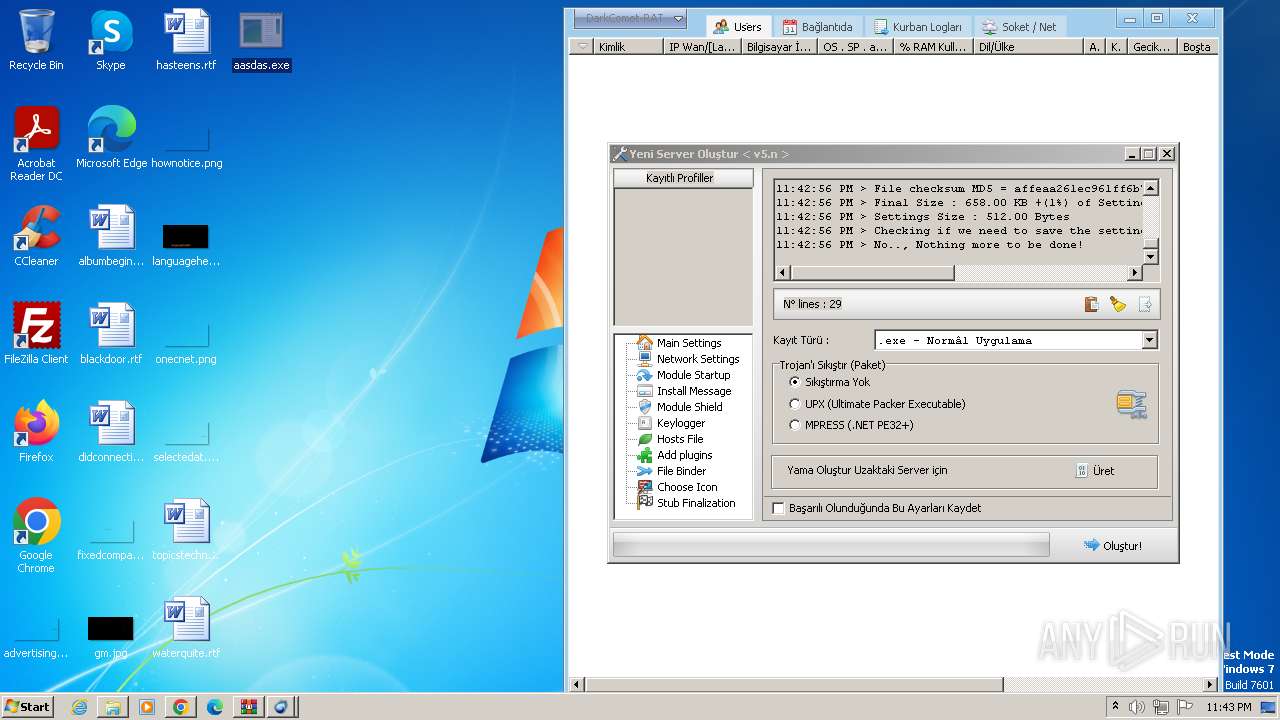Image resolution: width=1280 pixels, height=720 pixels.
Task: Select the Microsoft Edge desktop shortcut
Action: 111,139
